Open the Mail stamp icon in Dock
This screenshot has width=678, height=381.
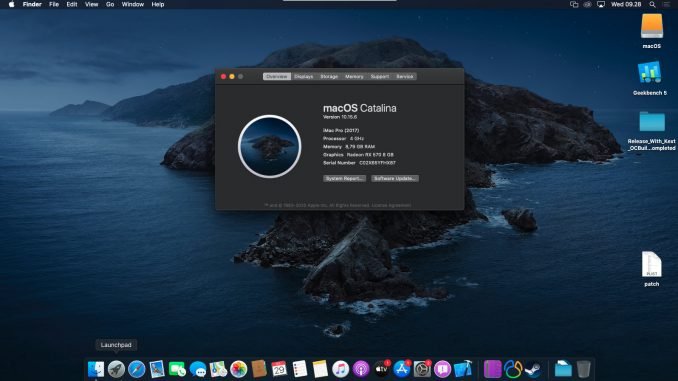point(157,369)
